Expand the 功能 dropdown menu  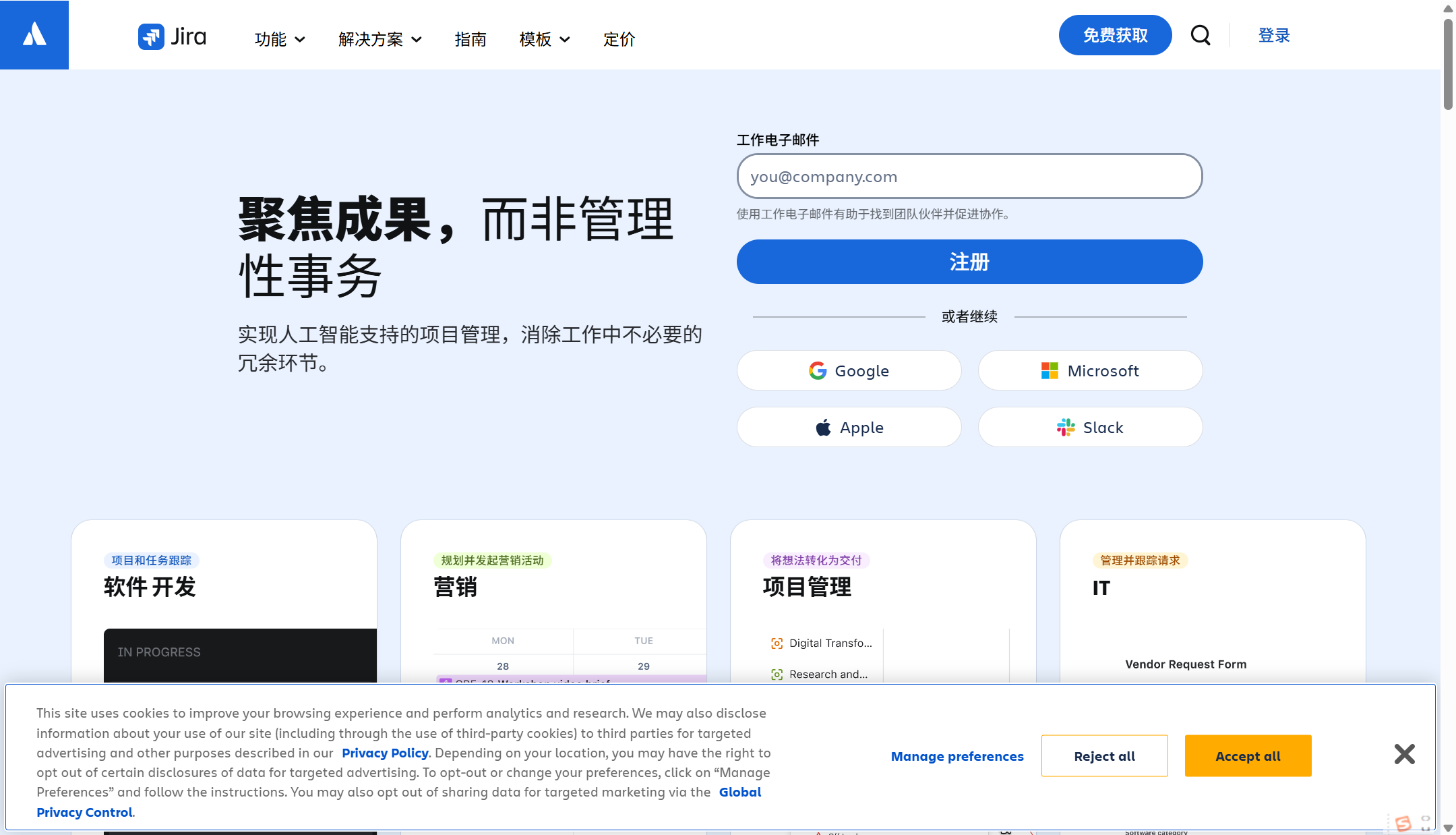coord(279,39)
